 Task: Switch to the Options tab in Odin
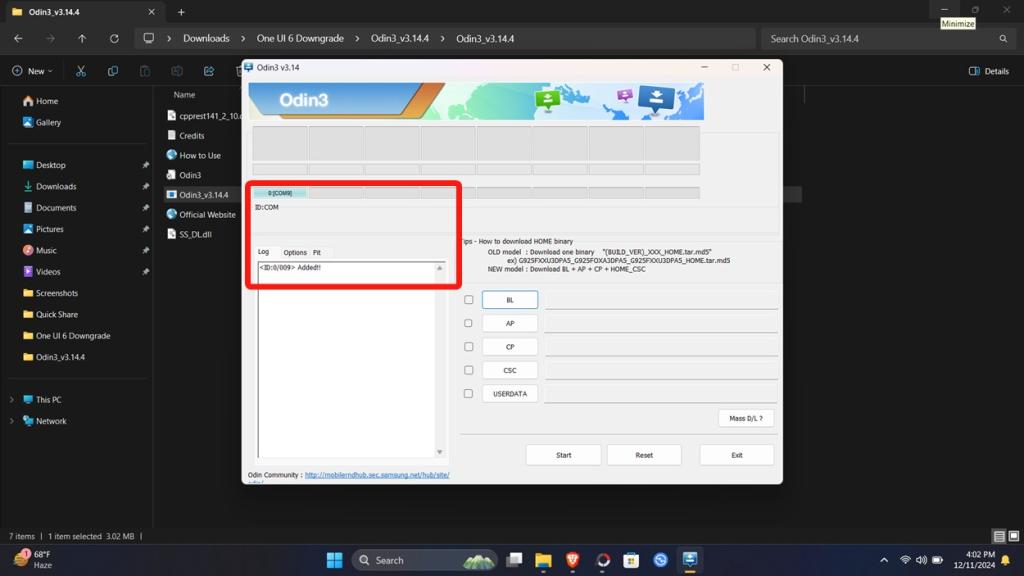coord(295,252)
